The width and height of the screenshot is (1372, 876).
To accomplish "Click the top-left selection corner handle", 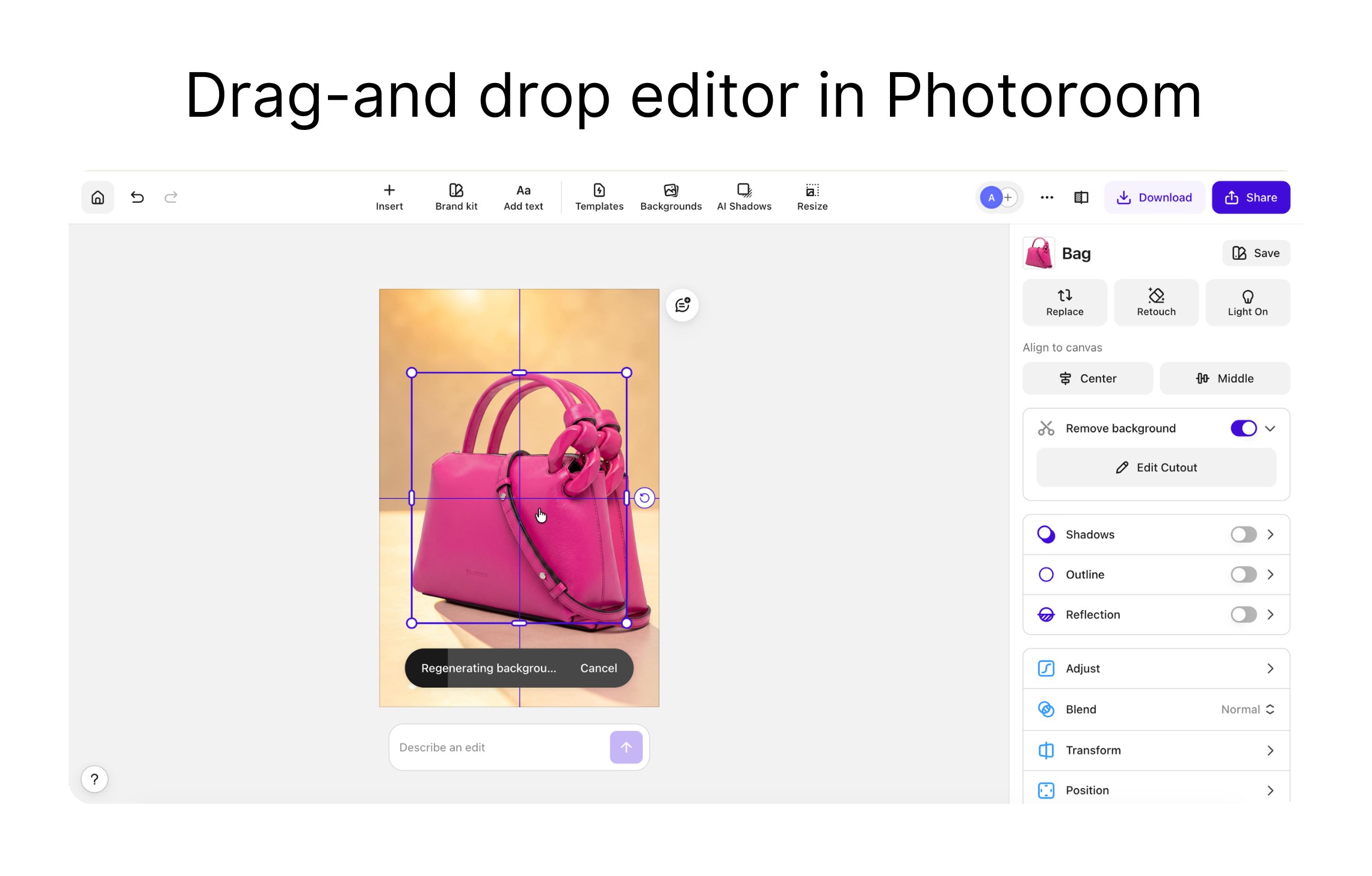I will pos(412,372).
